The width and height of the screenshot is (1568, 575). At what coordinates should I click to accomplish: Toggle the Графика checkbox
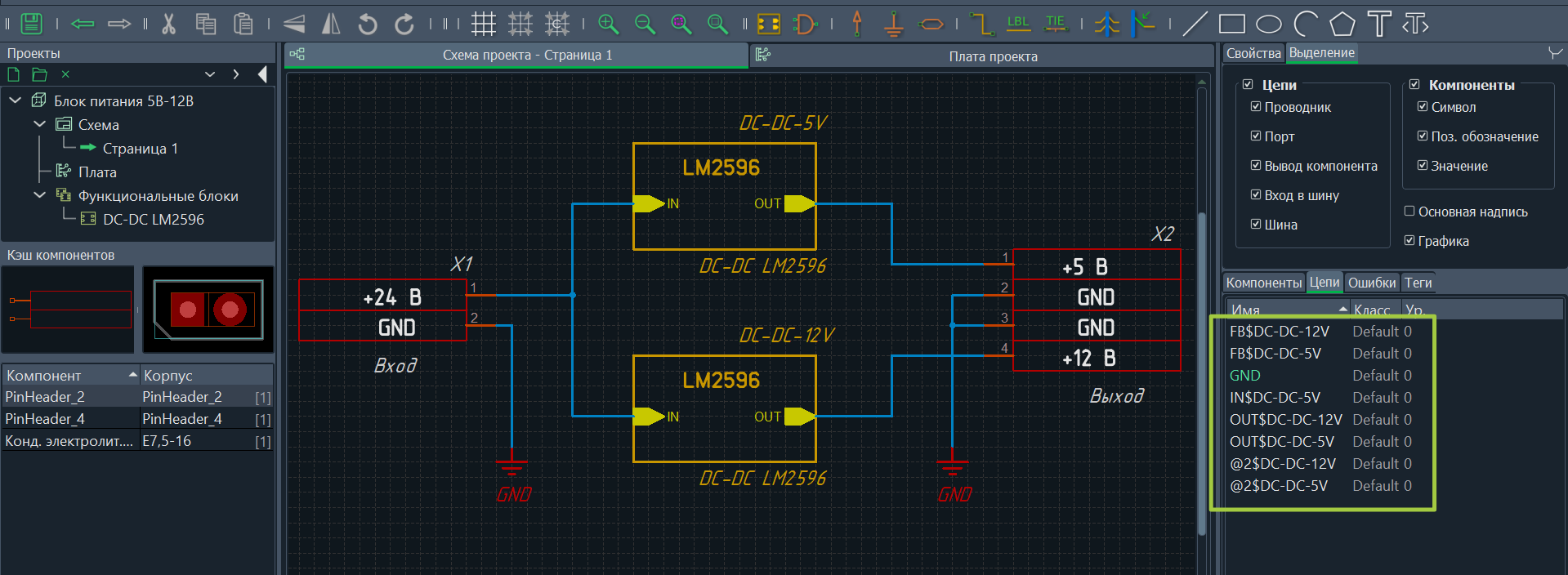pyautogui.click(x=1409, y=241)
